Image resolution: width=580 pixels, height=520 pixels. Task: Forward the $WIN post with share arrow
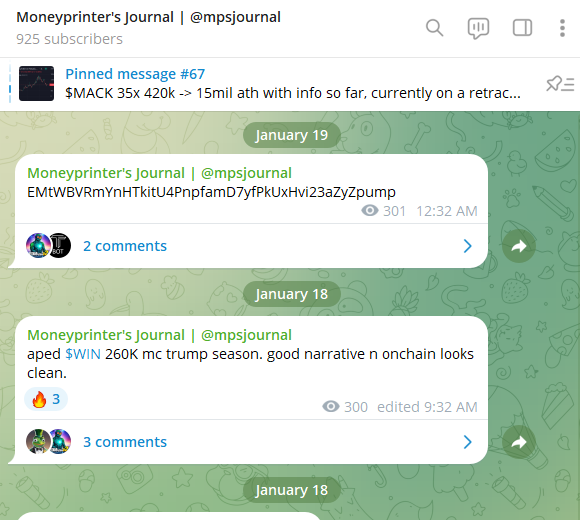(519, 442)
